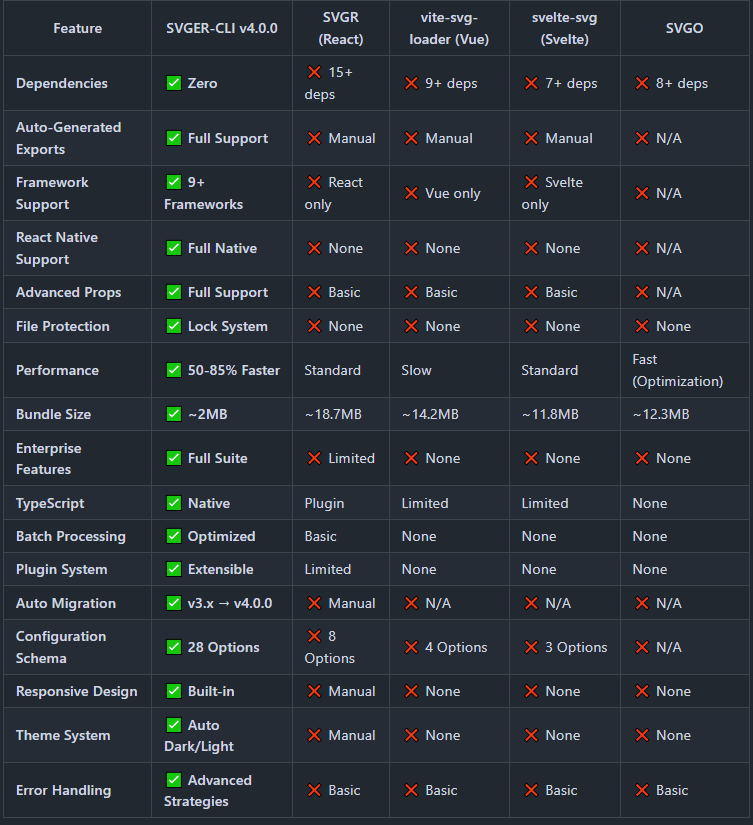Click red cross beside 8+ deps
This screenshot has width=753, height=825.
coord(641,83)
